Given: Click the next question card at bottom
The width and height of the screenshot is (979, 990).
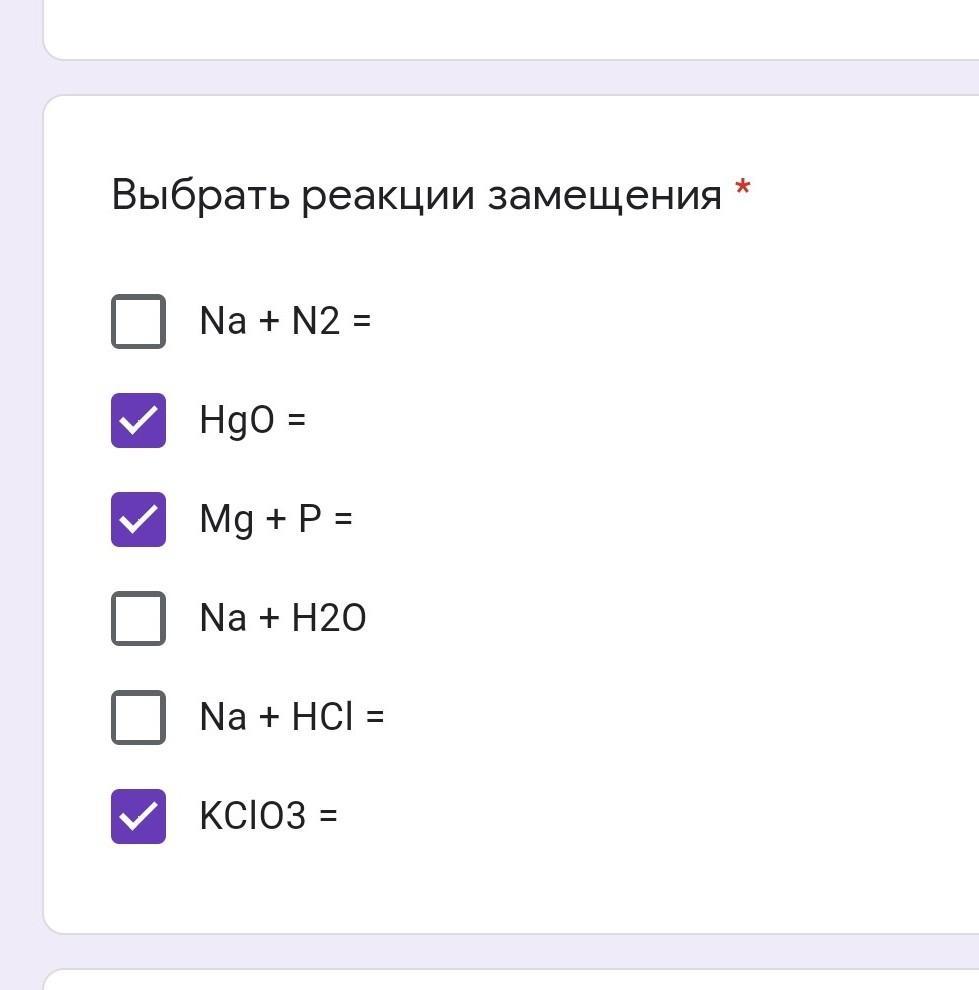Looking at the screenshot, I should coord(500,980).
